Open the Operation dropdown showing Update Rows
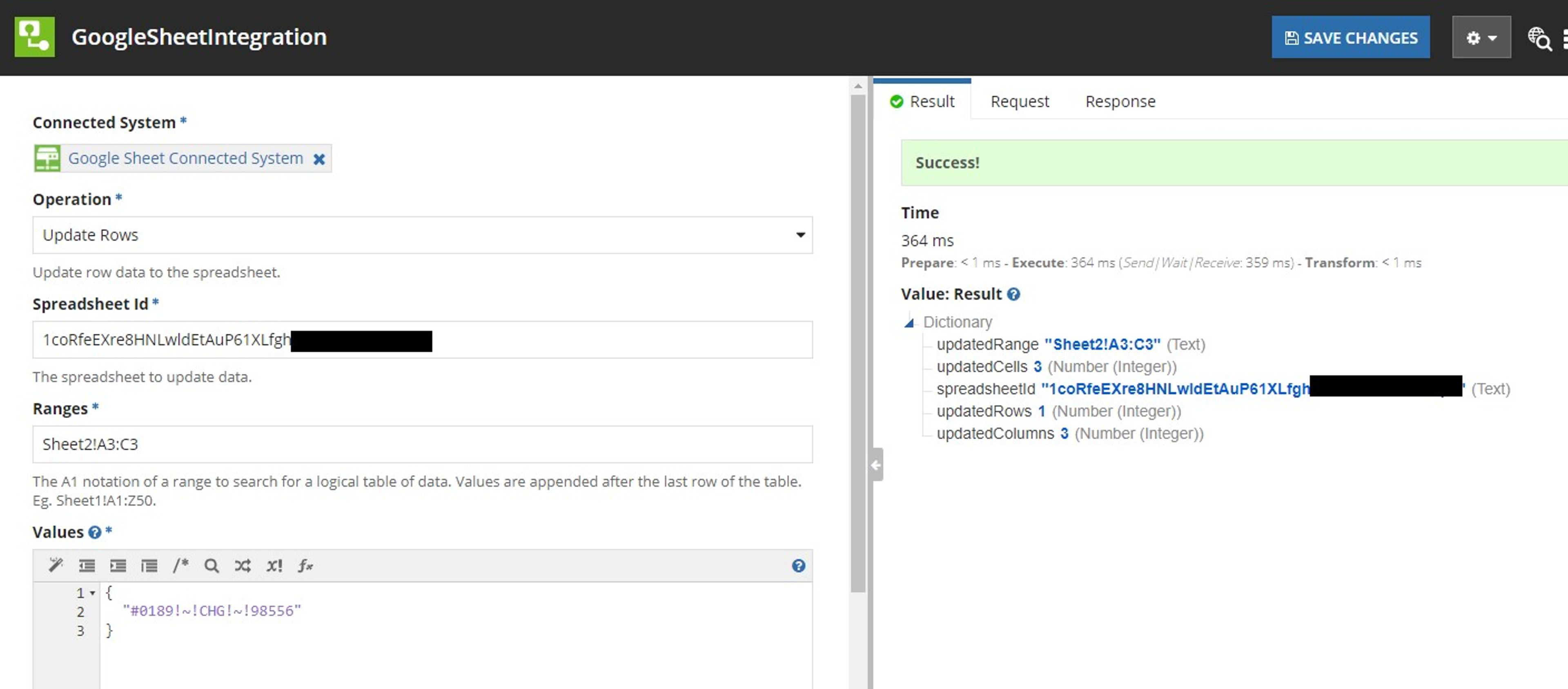The width and height of the screenshot is (1568, 689). point(423,235)
